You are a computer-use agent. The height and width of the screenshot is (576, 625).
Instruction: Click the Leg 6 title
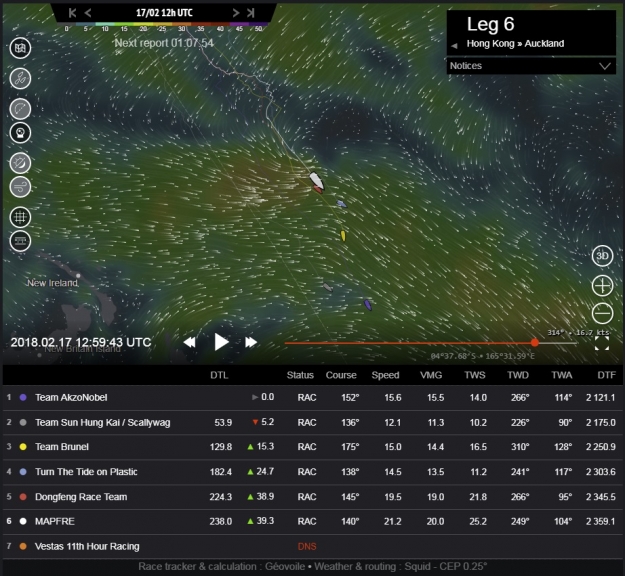click(x=490, y=24)
